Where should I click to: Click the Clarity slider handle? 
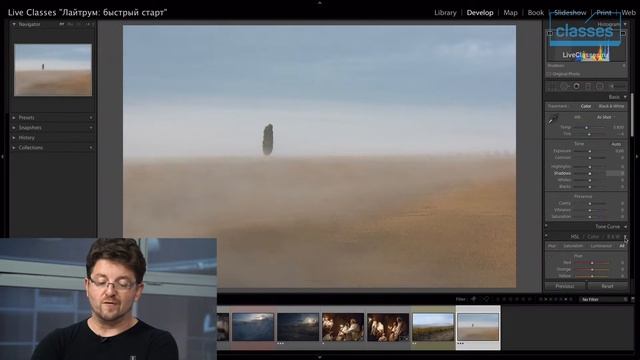pyautogui.click(x=590, y=203)
